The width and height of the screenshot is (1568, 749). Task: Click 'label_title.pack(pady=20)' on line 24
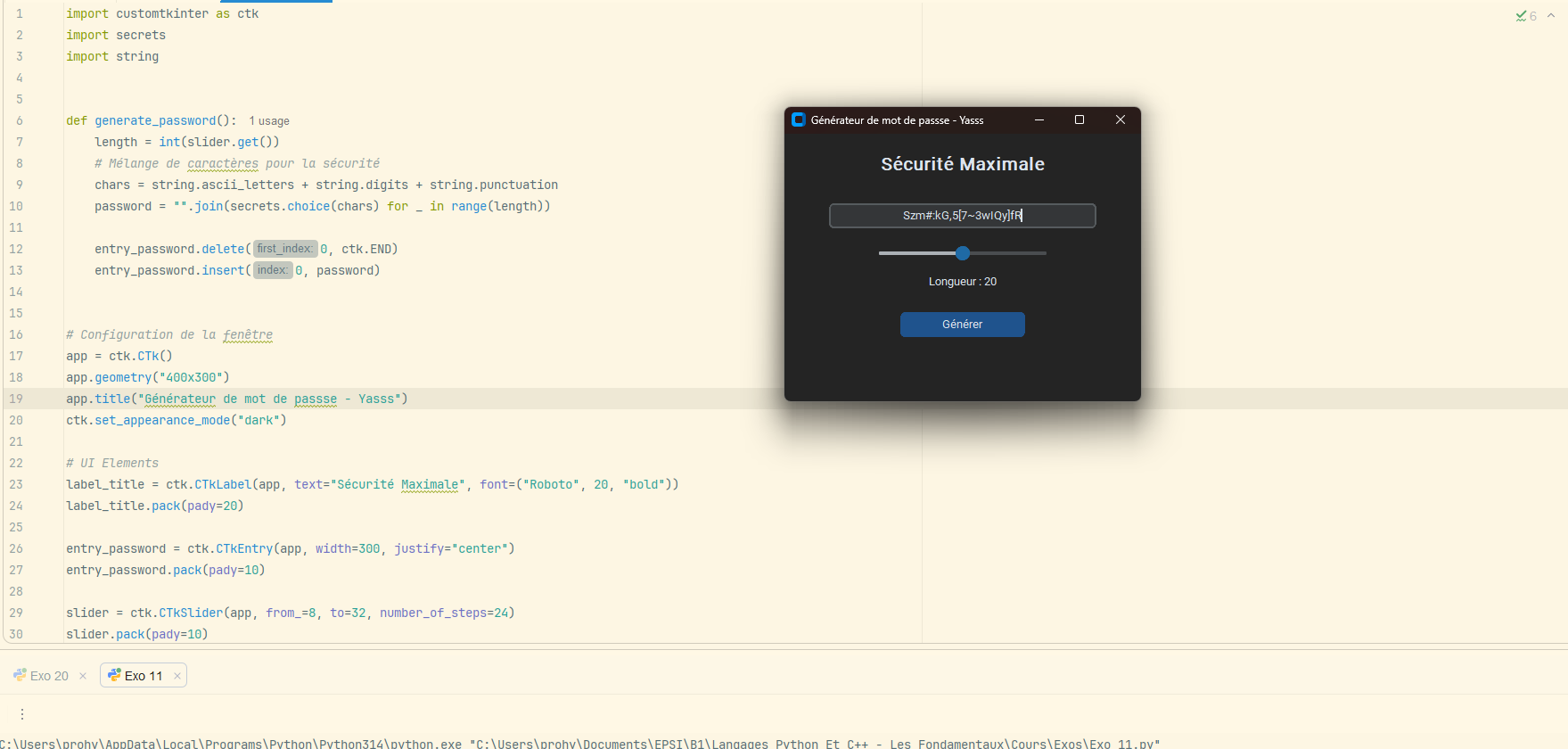pos(155,506)
